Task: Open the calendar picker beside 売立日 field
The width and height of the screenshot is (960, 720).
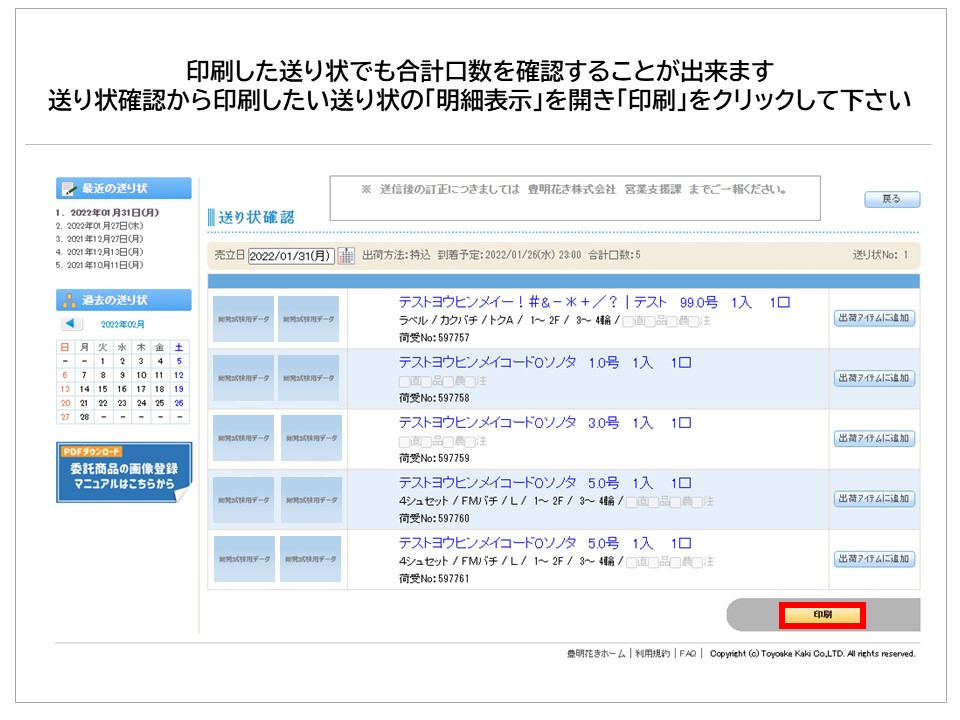Action: [346, 255]
